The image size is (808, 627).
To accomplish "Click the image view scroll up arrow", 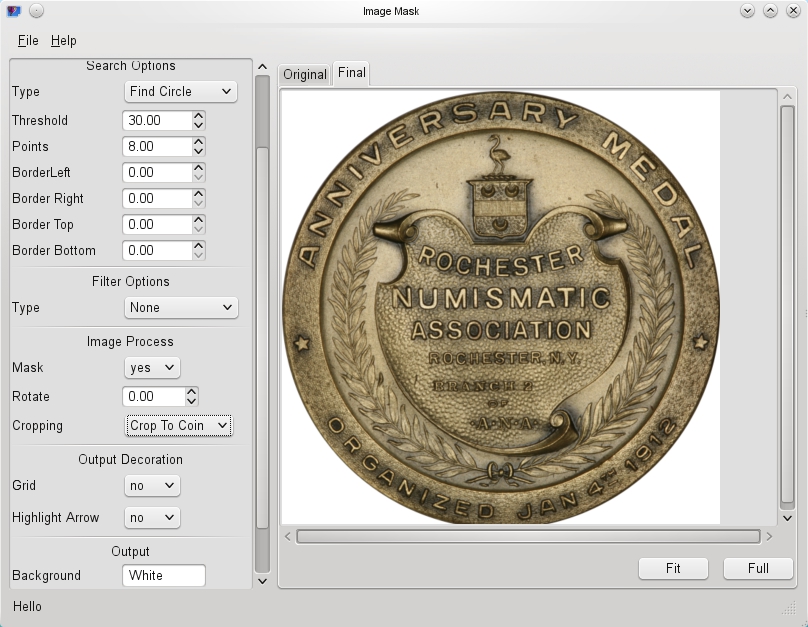I will [x=787, y=96].
